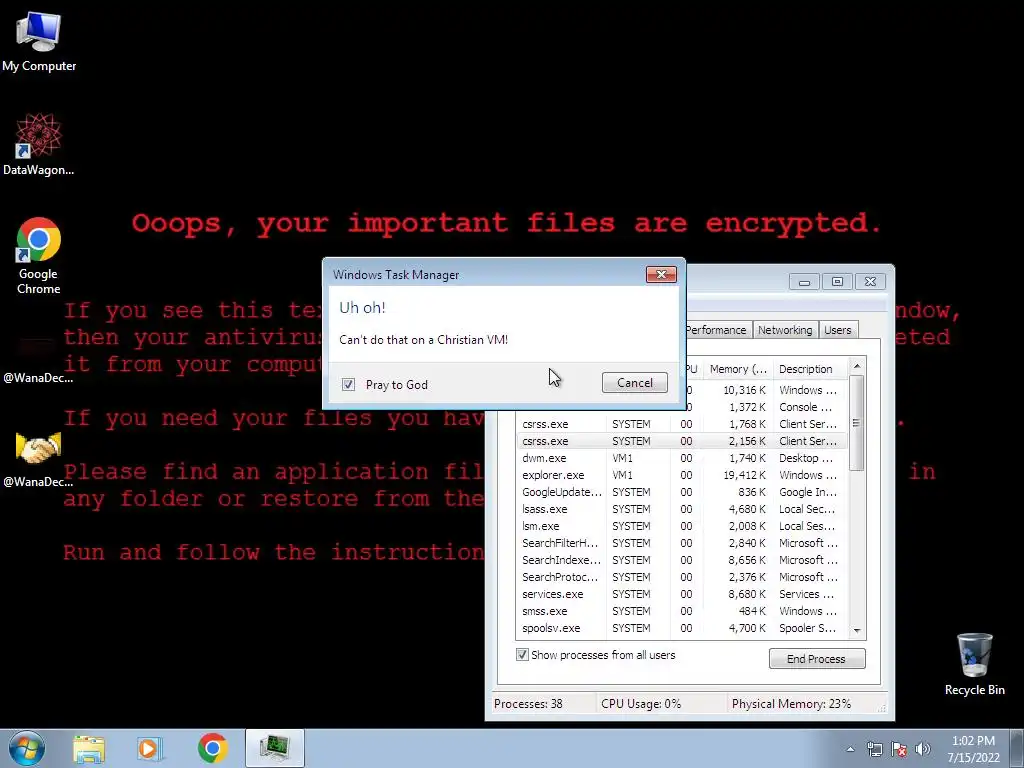Close the Task Manager window
Image resolution: width=1024 pixels, height=768 pixels.
871,281
